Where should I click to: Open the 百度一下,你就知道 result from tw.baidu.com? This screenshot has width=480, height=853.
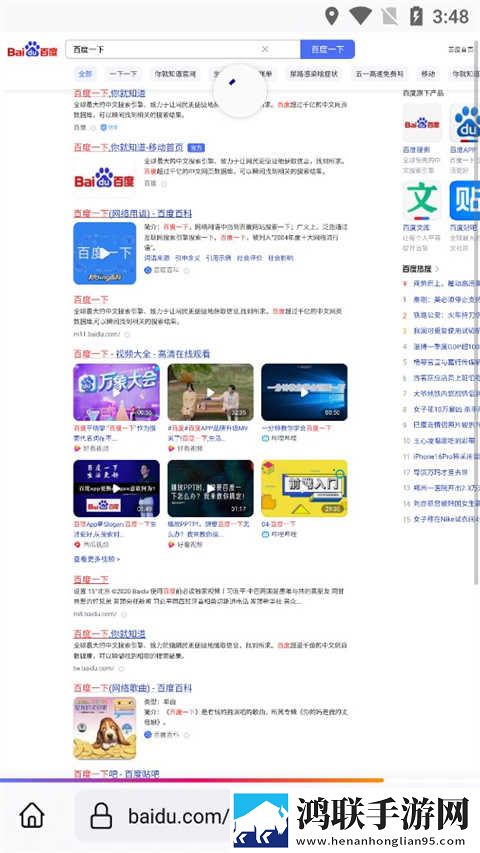coord(109,634)
